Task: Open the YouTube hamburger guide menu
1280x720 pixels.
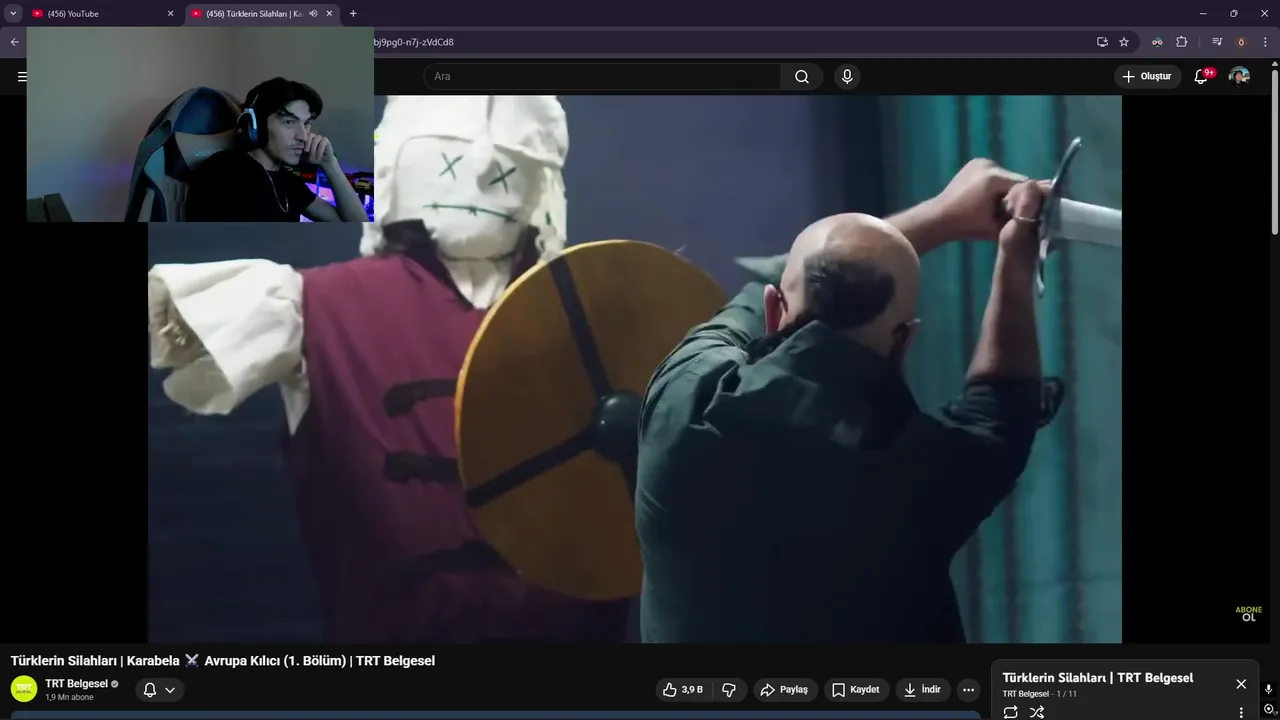Action: pos(22,76)
